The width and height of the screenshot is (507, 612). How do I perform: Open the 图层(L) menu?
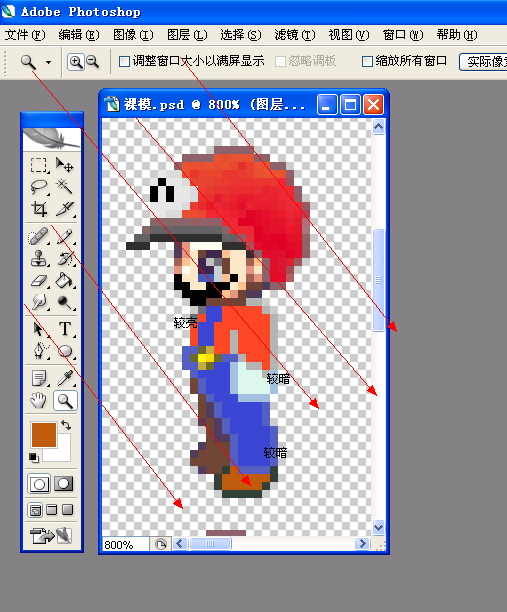(x=187, y=35)
